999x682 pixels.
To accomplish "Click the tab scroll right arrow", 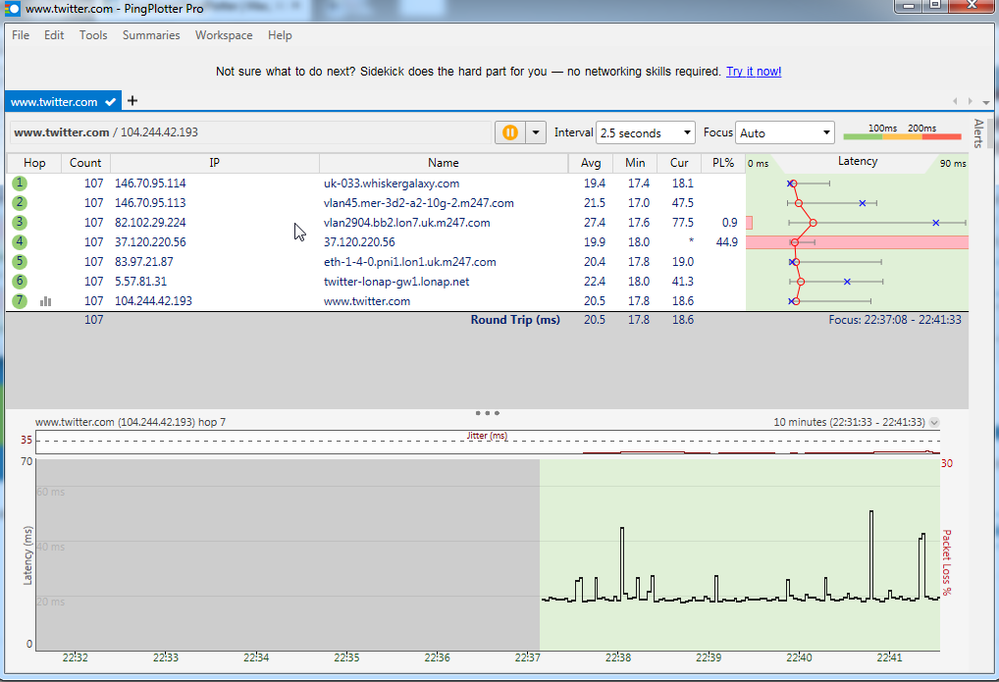I will click(968, 101).
